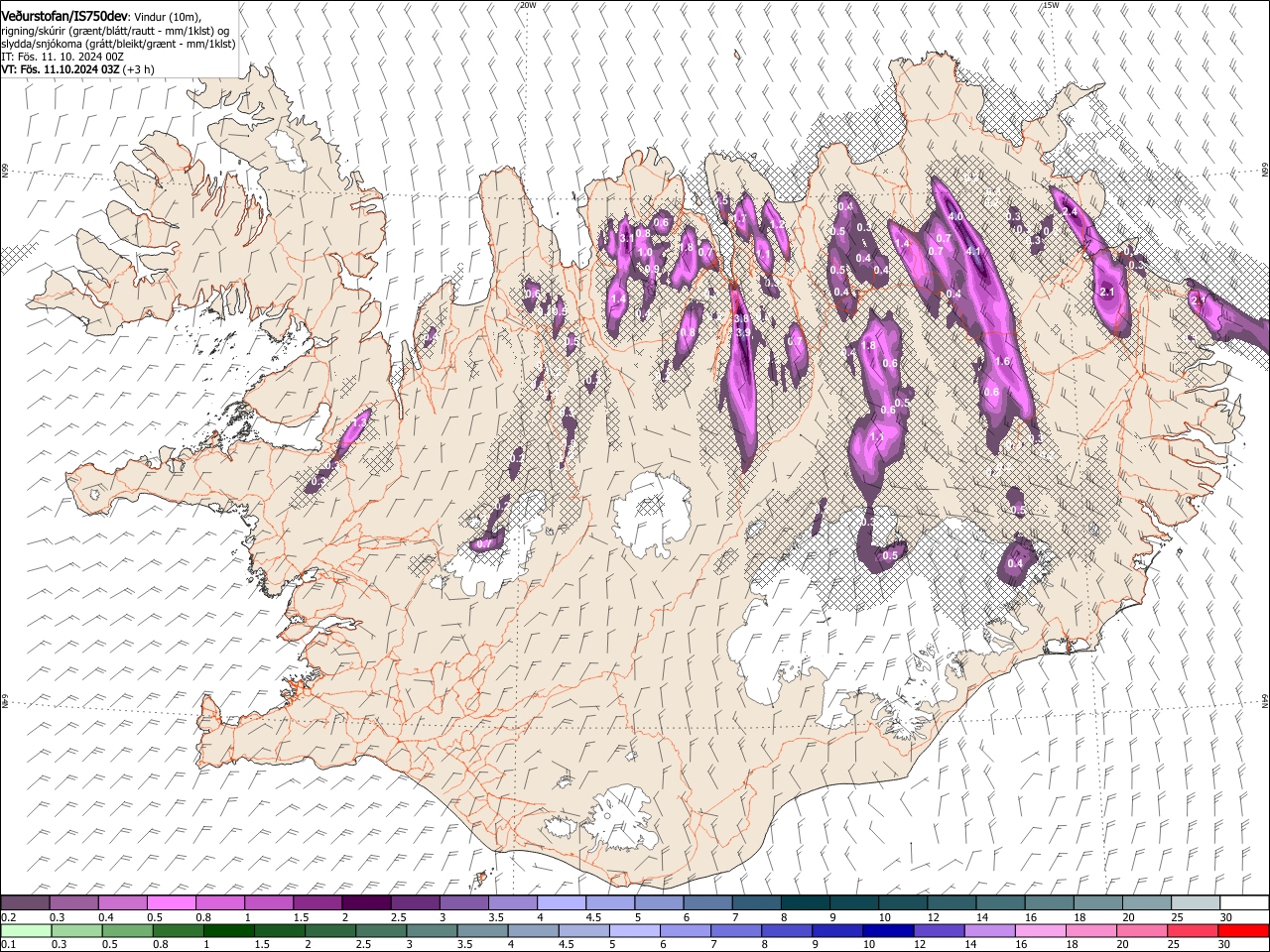Select upper legend white swatch above 30 mm
Image resolution: width=1270 pixels, height=952 pixels.
pos(1245,902)
